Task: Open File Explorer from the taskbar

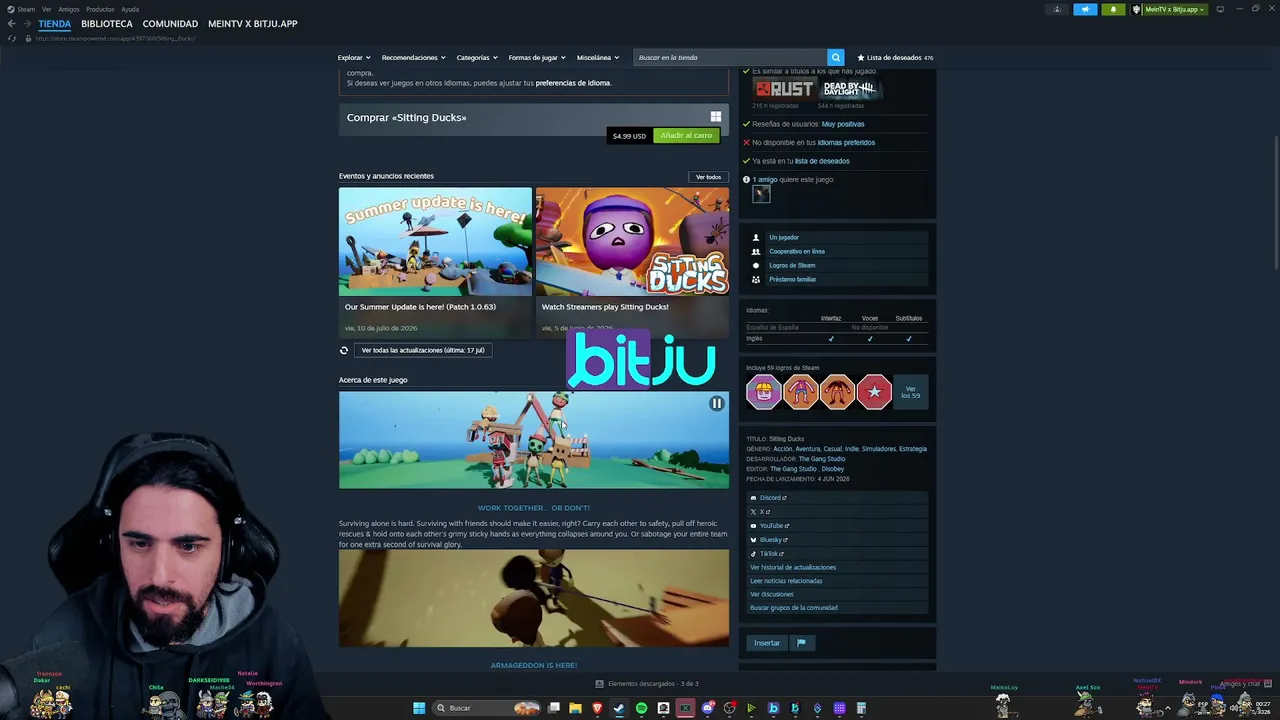Action: [575, 708]
